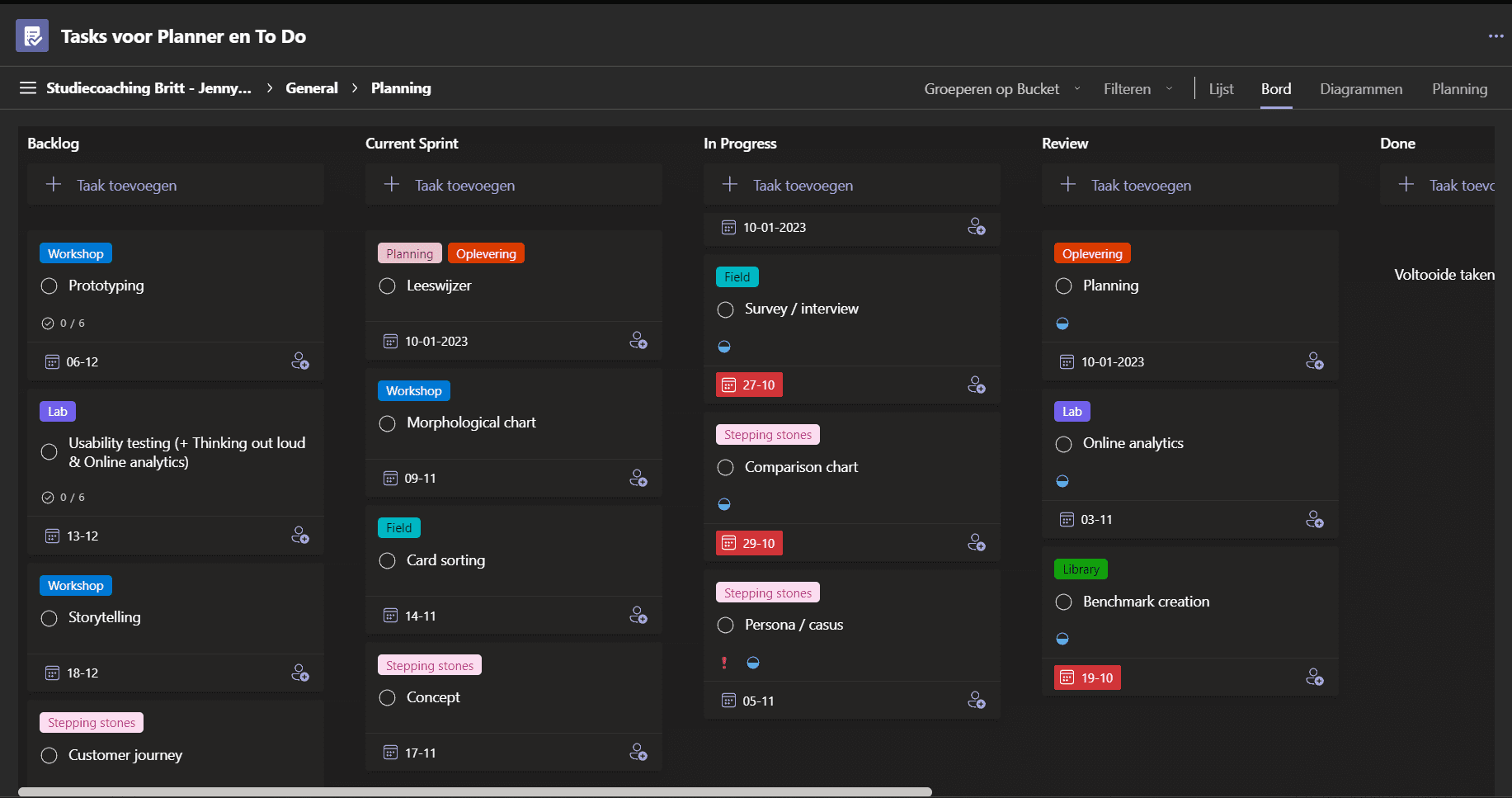1512x798 pixels.
Task: Open the Diagrammen tab
Action: tap(1360, 88)
